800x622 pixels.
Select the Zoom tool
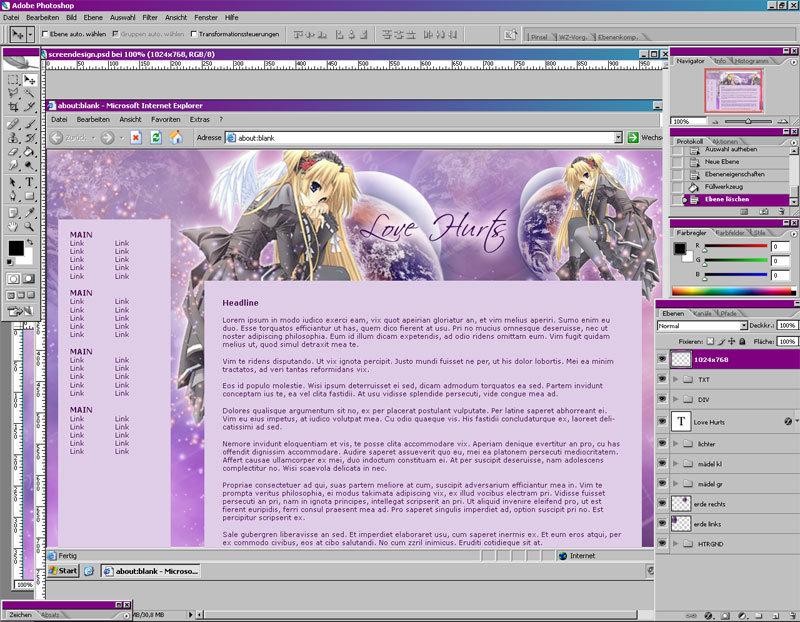pos(29,226)
